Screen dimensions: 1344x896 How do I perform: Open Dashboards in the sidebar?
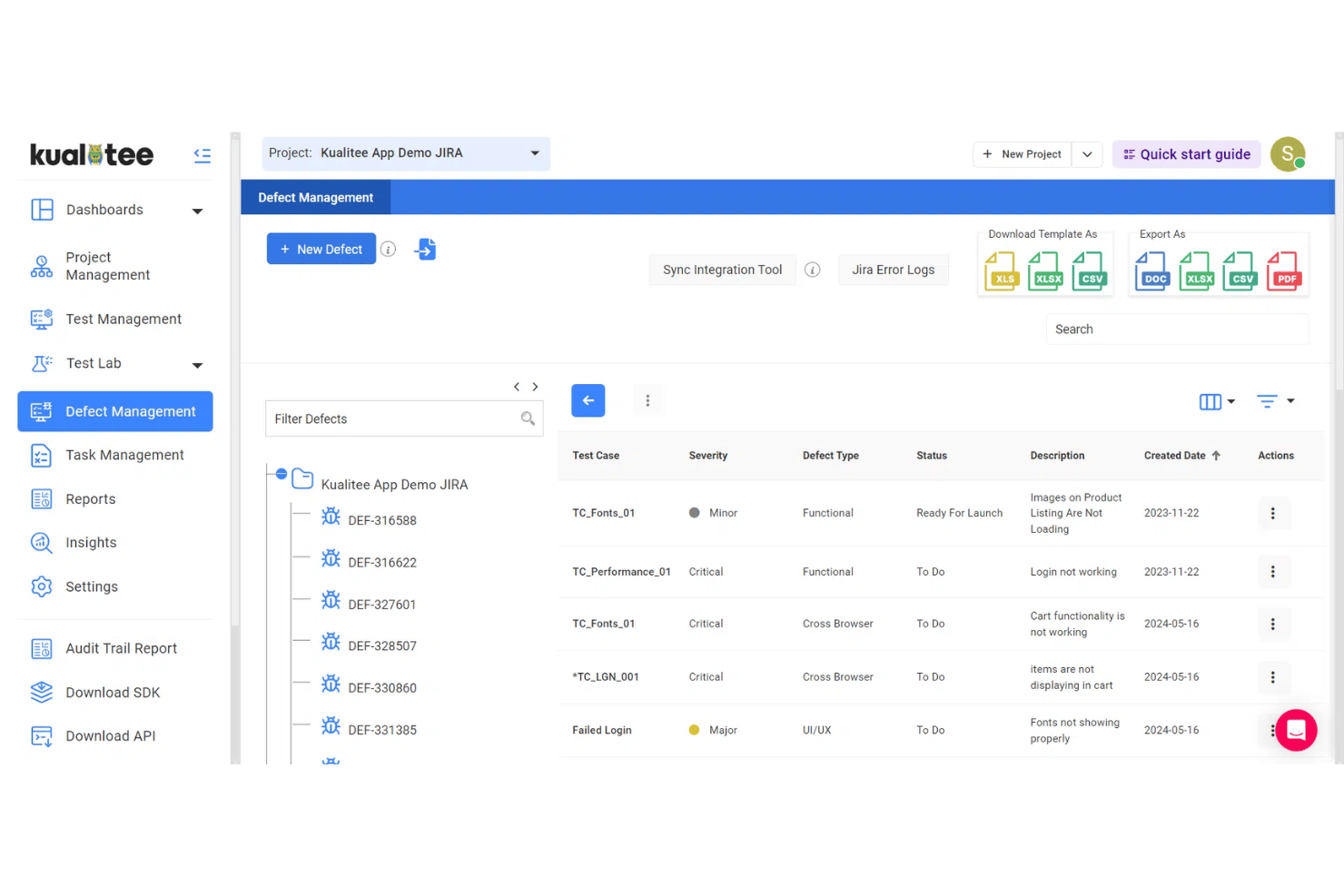pos(104,210)
